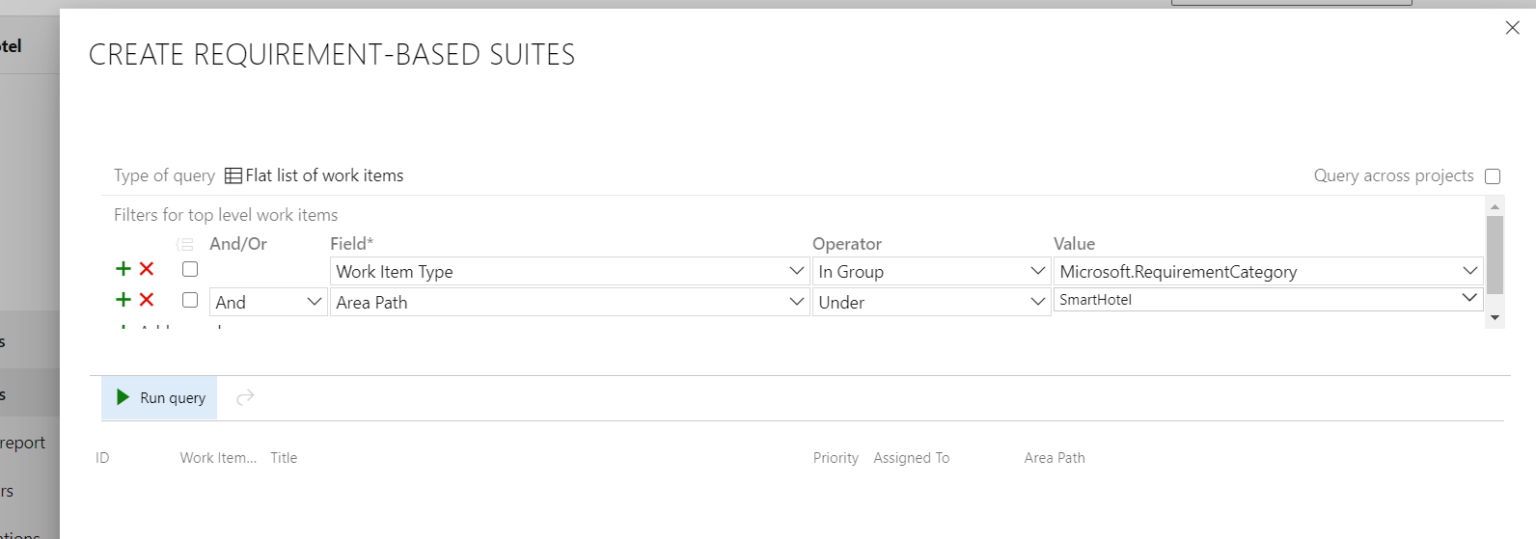Open the SmartHotel value dropdown
The height and width of the screenshot is (539, 1536).
pos(1268,299)
